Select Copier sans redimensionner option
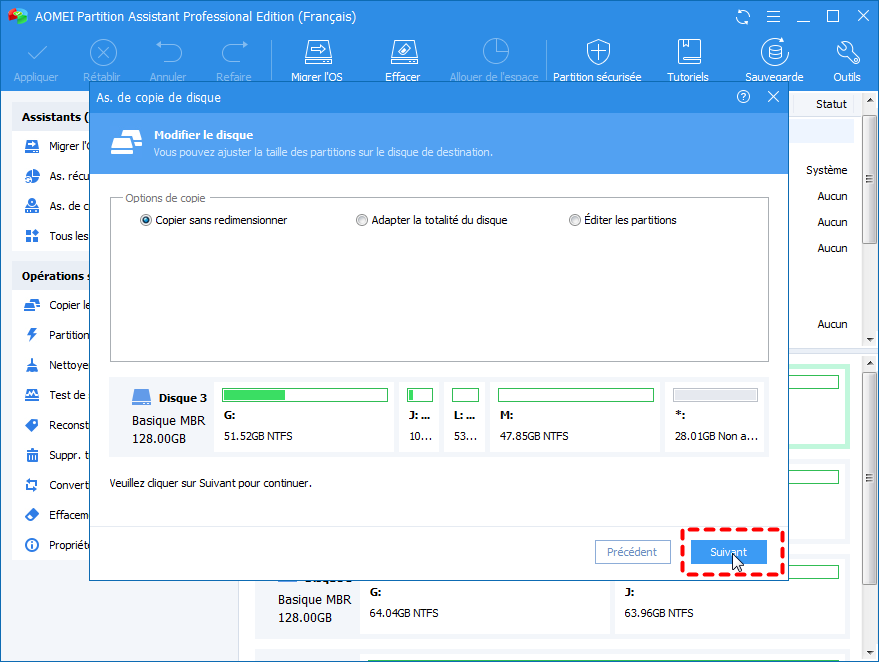Screen dimensions: 879x662 point(214,220)
